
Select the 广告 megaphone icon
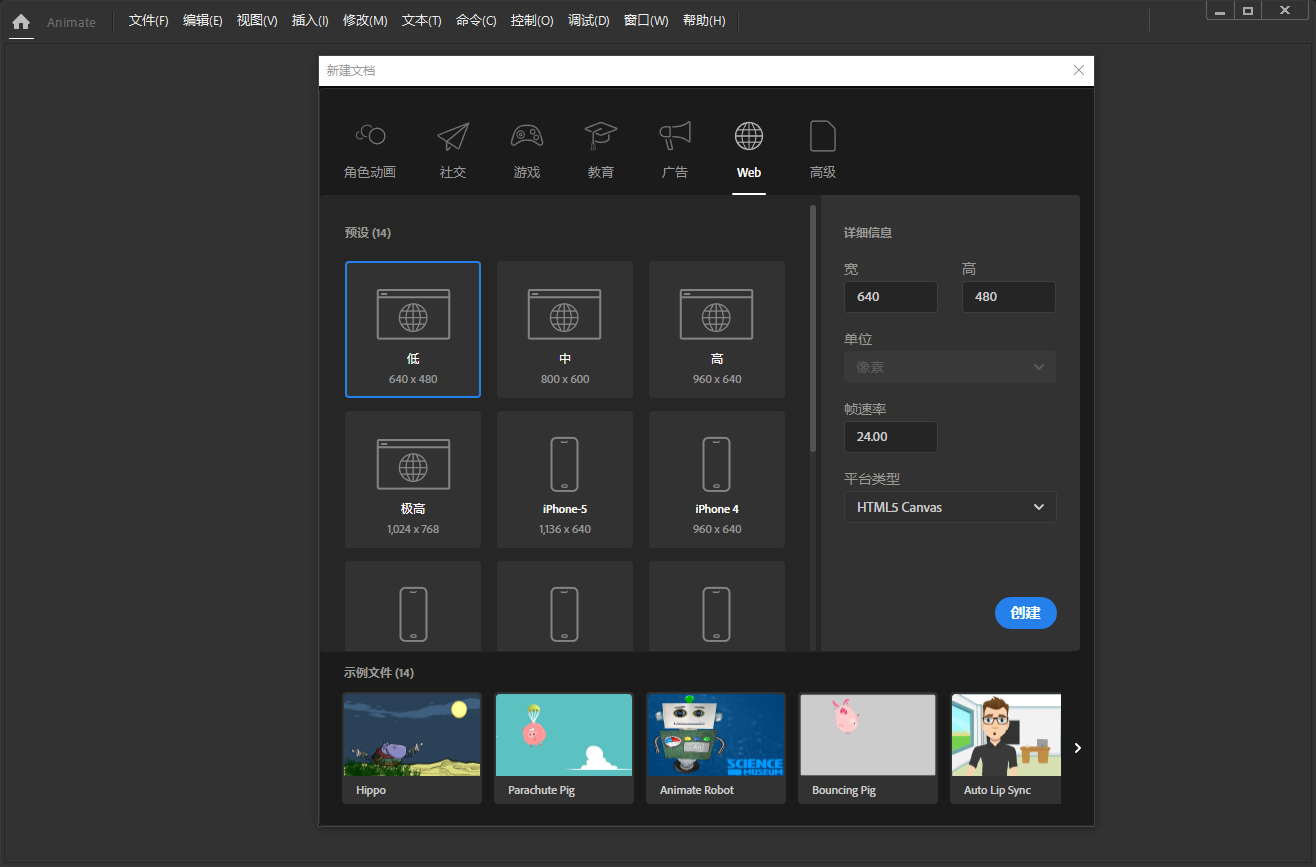click(675, 135)
